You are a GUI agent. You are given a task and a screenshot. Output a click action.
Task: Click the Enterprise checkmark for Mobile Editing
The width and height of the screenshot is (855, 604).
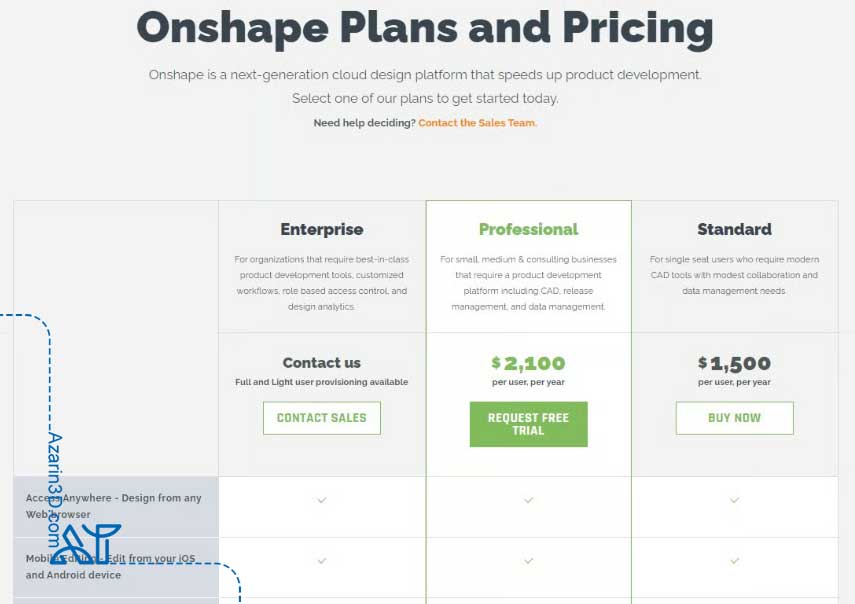click(x=322, y=560)
